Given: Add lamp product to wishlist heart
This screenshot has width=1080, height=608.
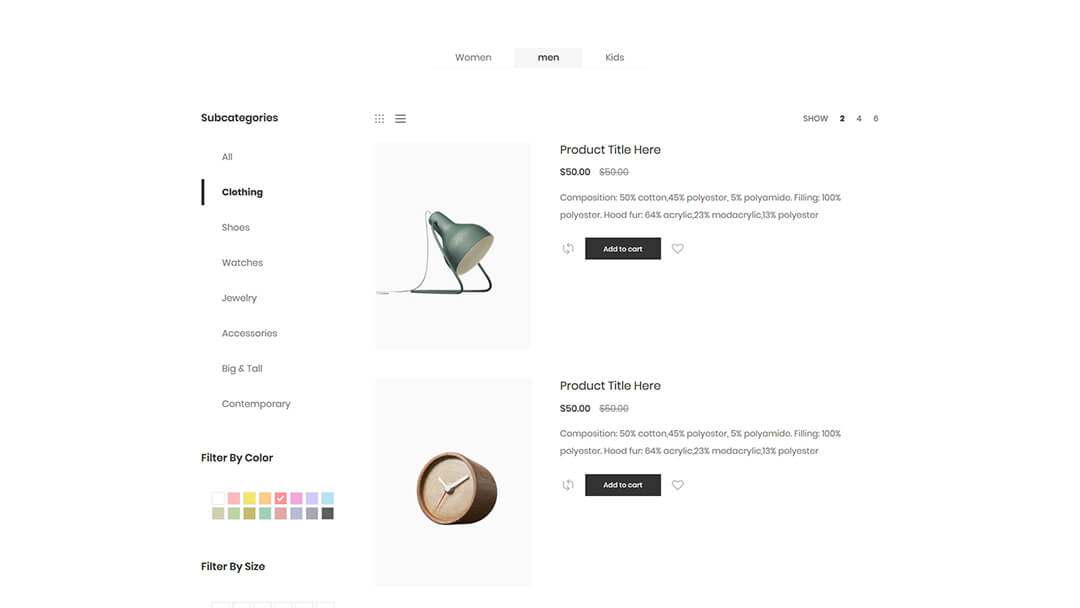Looking at the screenshot, I should click(678, 249).
